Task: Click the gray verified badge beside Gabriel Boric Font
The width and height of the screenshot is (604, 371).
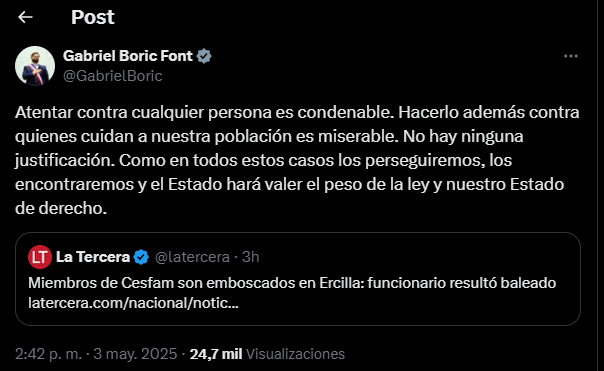Action: click(x=204, y=56)
